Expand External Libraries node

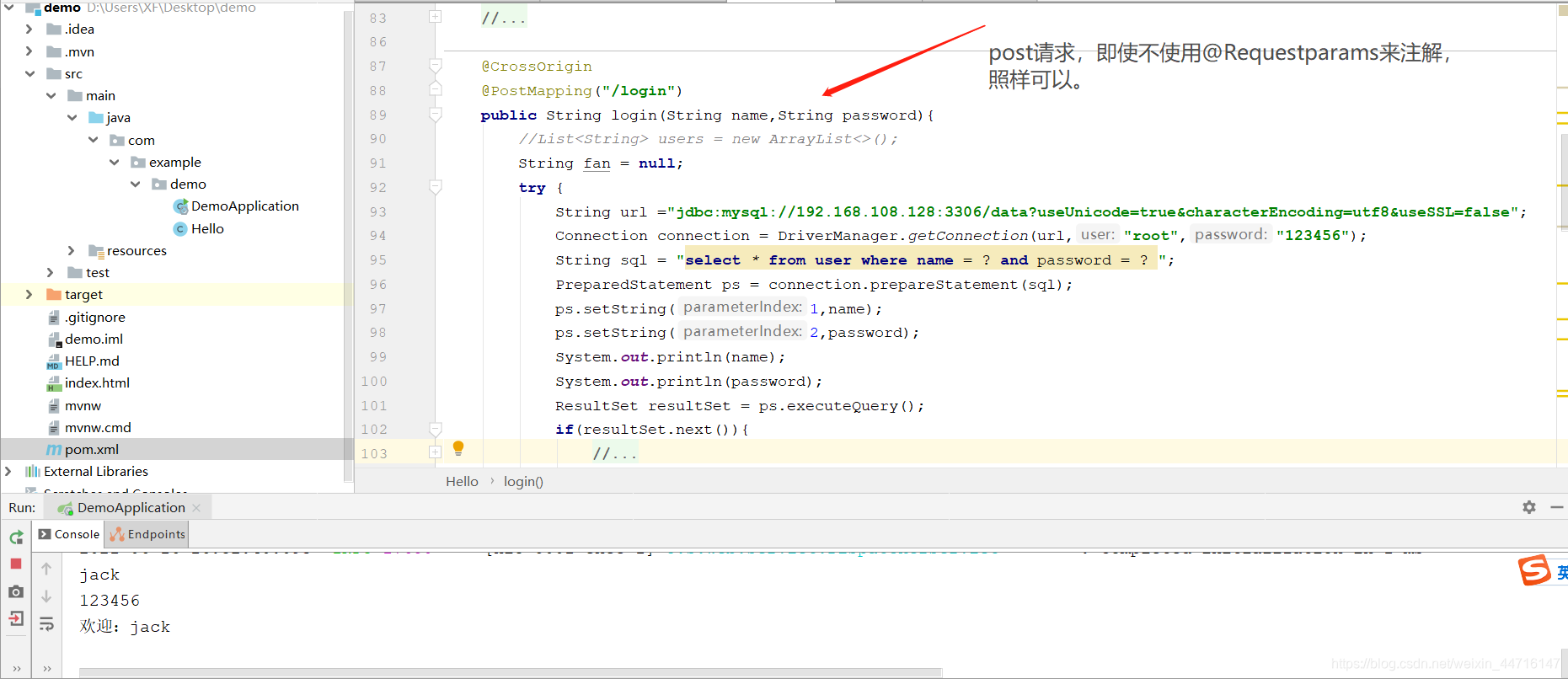pyautogui.click(x=8, y=471)
